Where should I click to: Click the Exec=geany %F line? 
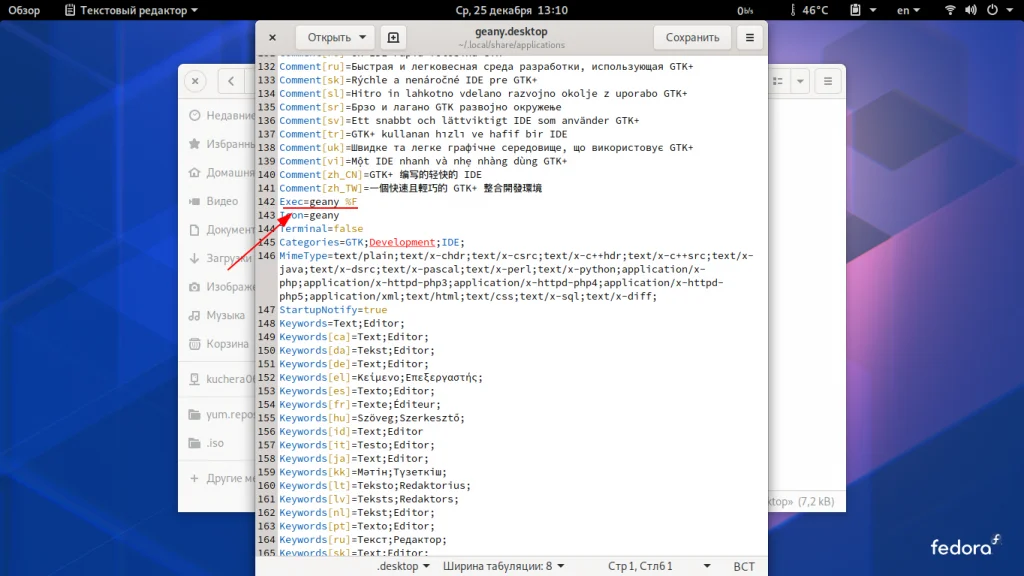pyautogui.click(x=318, y=202)
